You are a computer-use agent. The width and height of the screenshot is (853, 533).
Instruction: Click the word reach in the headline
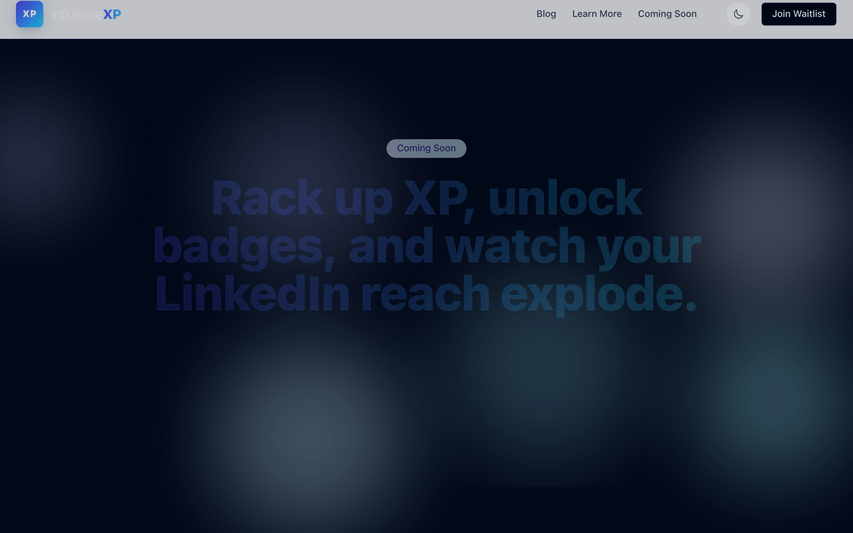click(x=425, y=294)
